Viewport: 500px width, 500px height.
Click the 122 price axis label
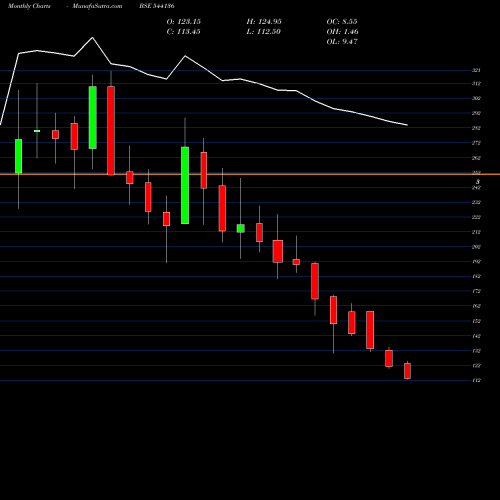pos(476,366)
